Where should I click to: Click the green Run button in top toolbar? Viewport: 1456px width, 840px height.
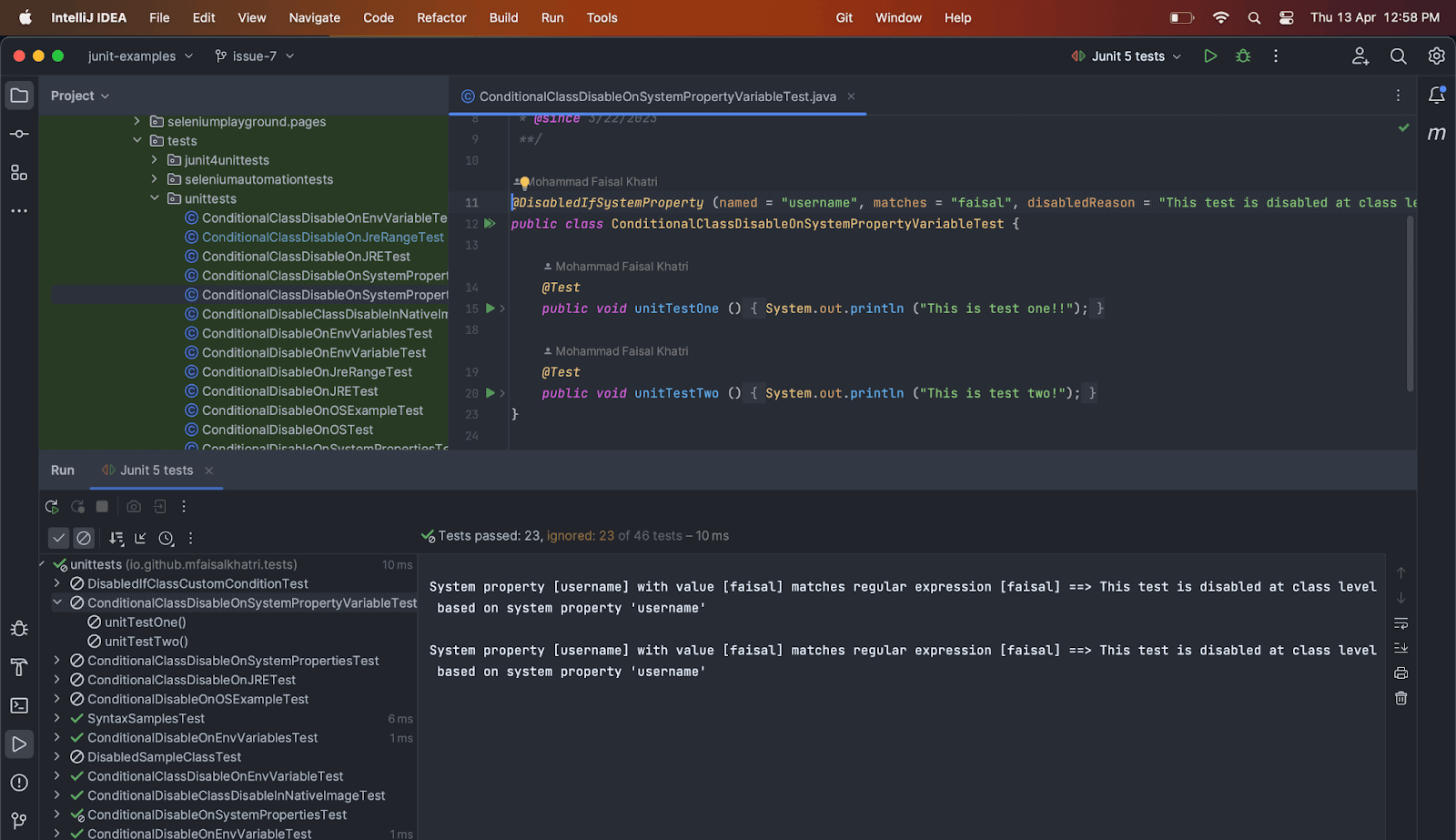(1209, 56)
